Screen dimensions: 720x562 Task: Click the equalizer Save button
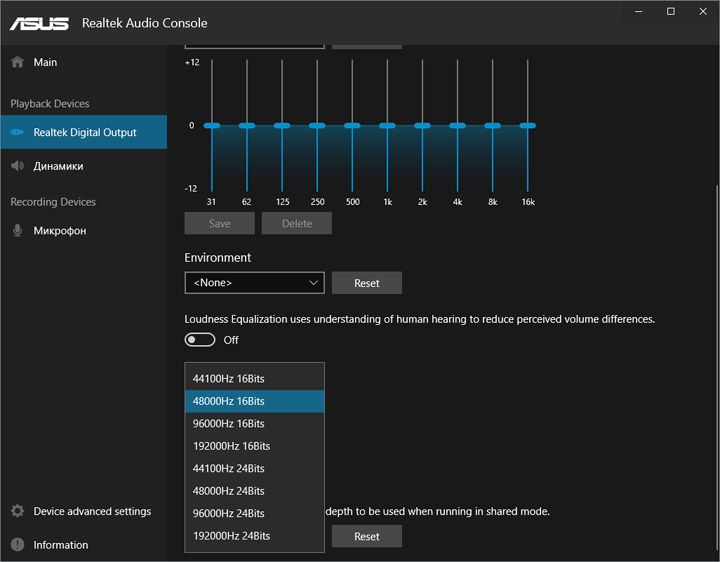coord(219,224)
